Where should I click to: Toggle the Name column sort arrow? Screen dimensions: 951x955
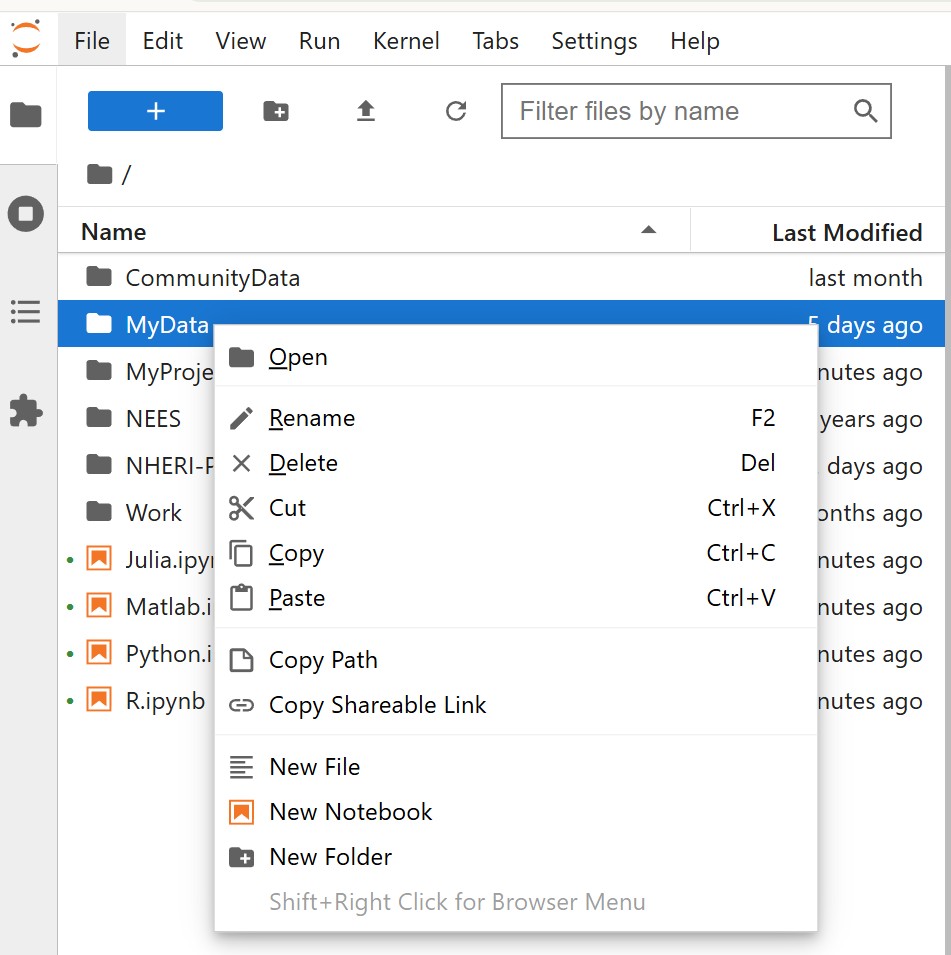[x=648, y=231]
